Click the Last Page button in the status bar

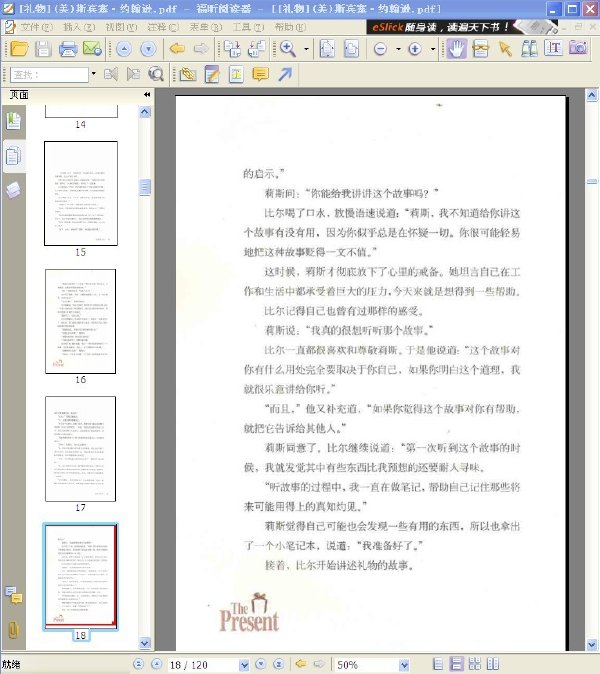click(279, 665)
